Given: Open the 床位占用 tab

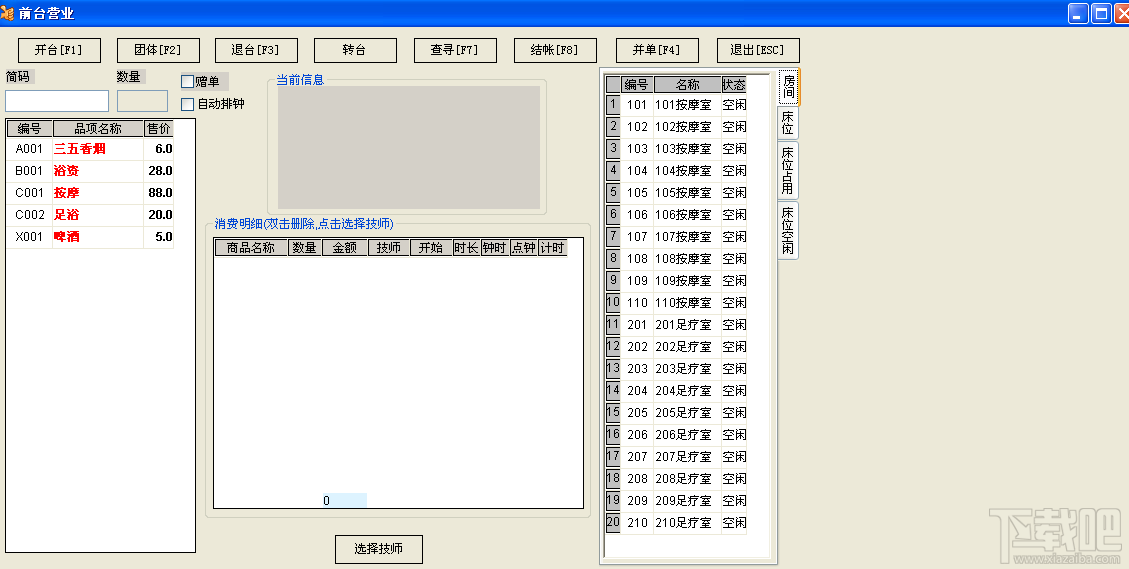Looking at the screenshot, I should [x=788, y=170].
